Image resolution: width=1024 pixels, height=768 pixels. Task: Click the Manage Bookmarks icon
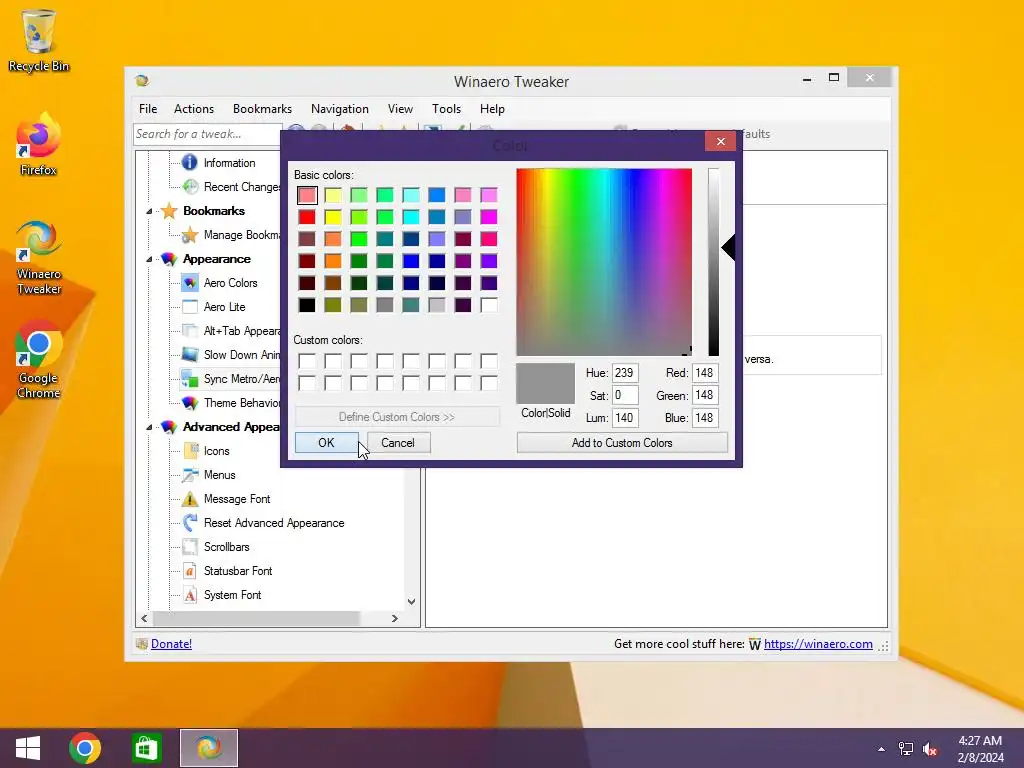pyautogui.click(x=190, y=235)
